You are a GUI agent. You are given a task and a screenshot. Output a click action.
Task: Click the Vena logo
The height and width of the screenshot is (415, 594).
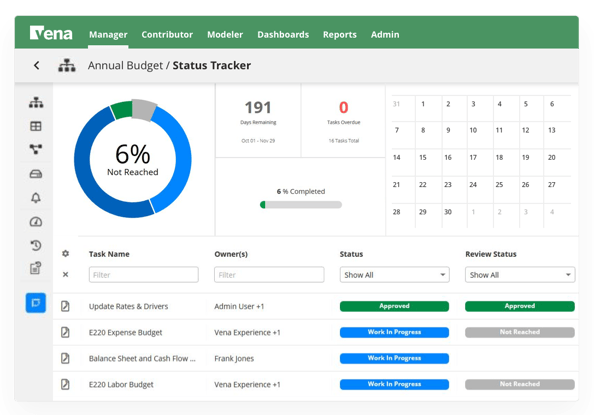[51, 33]
